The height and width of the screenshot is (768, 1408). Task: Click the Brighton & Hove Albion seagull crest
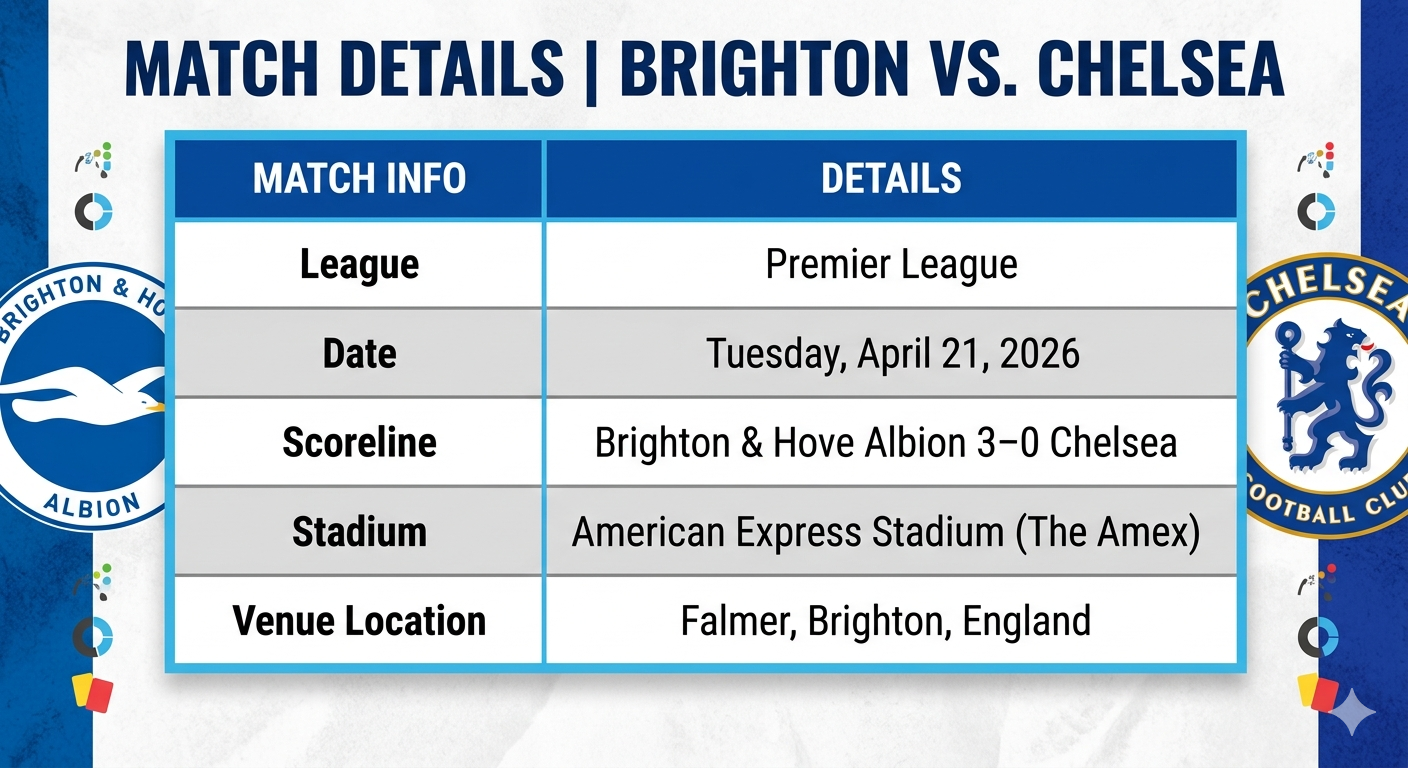82,396
